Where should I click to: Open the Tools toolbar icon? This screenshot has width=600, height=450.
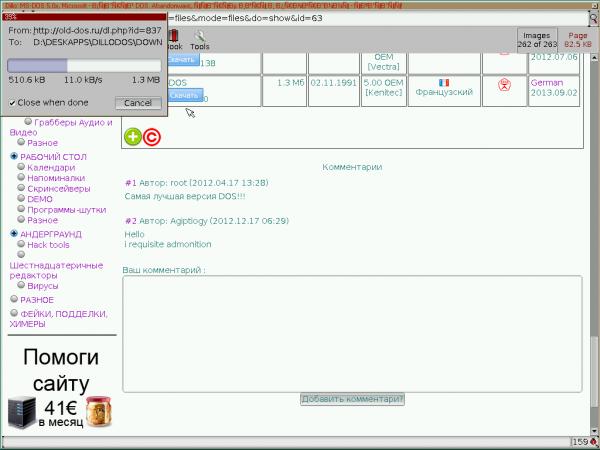pos(199,39)
